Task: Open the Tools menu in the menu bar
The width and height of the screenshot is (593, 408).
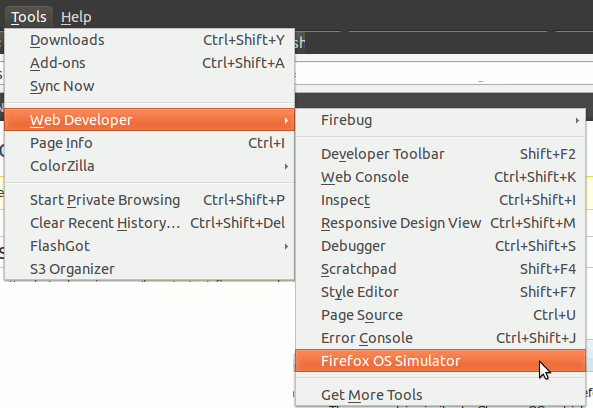Action: tap(29, 17)
